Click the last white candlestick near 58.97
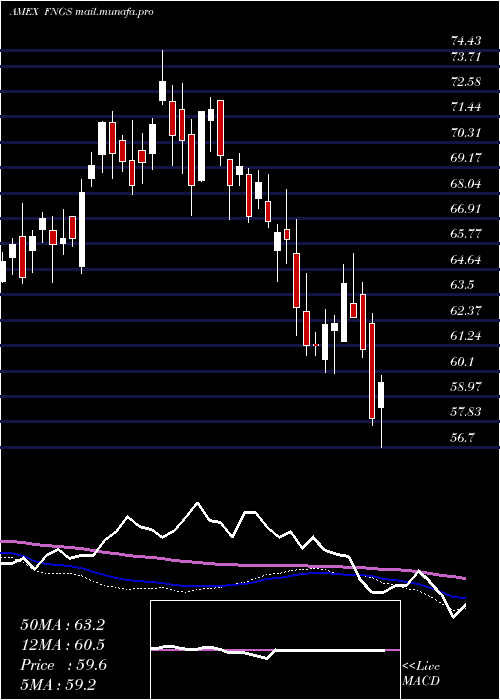The height and width of the screenshot is (700, 500). tap(381, 395)
